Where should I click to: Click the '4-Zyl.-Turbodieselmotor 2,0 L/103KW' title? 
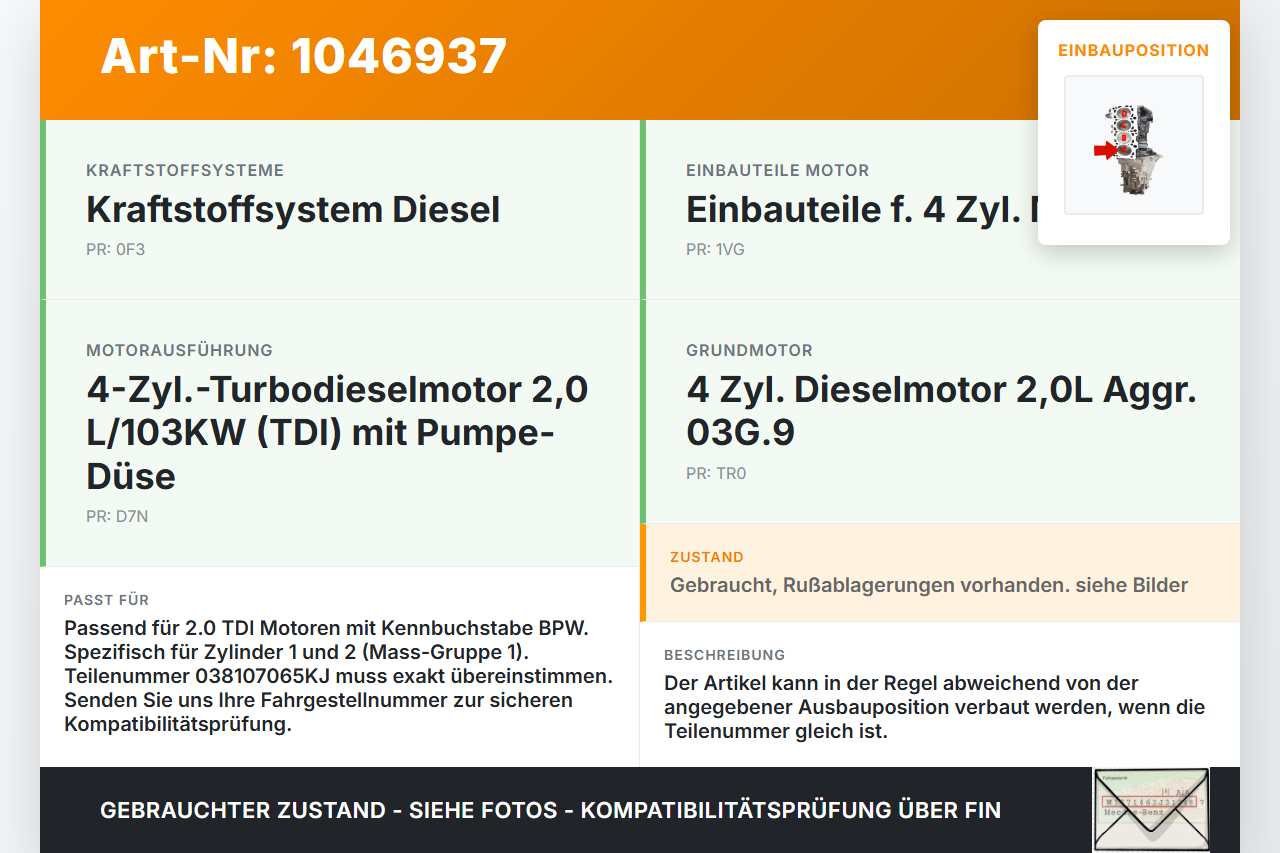click(x=337, y=432)
